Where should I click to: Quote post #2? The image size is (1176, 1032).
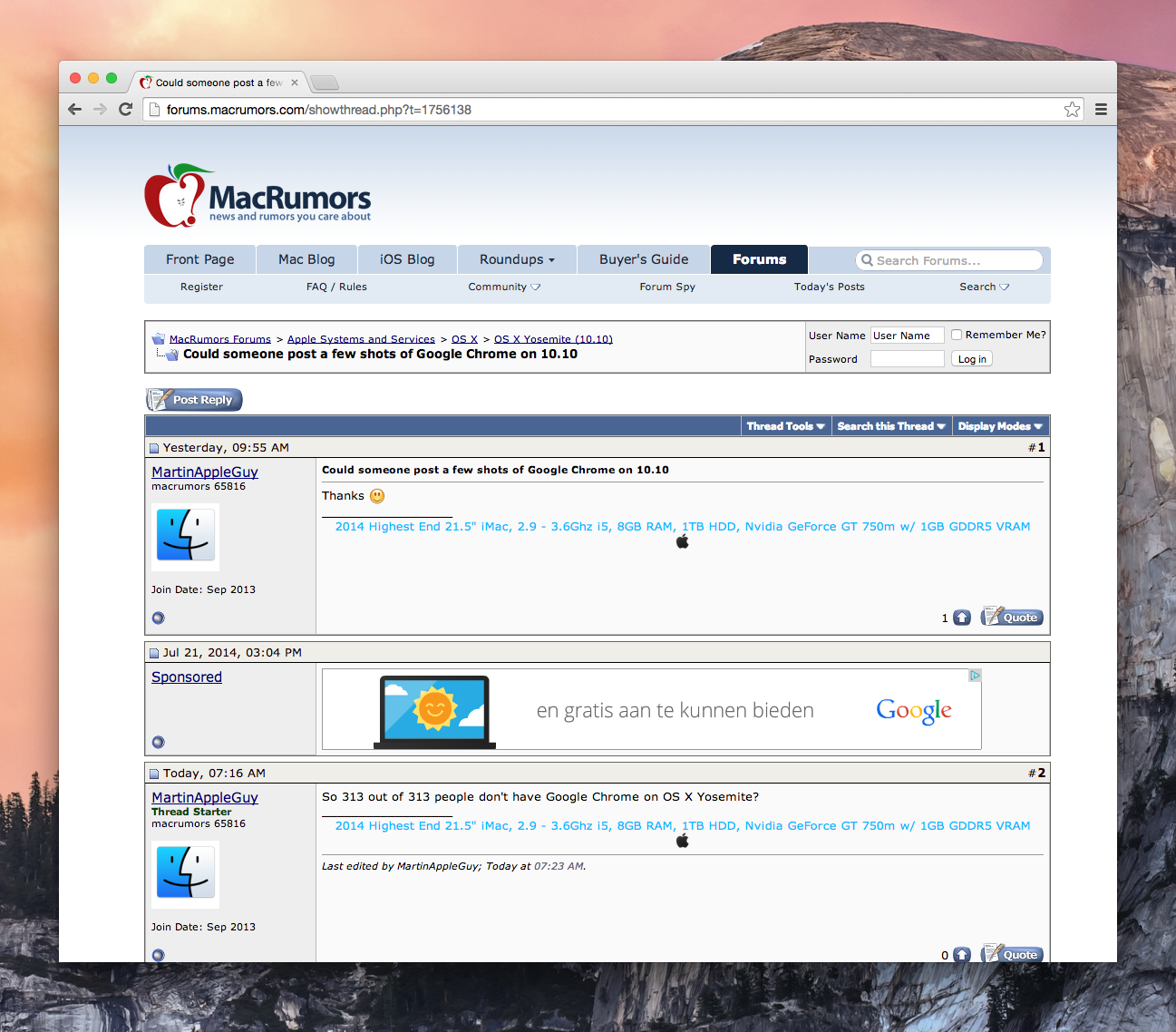pyautogui.click(x=1012, y=954)
